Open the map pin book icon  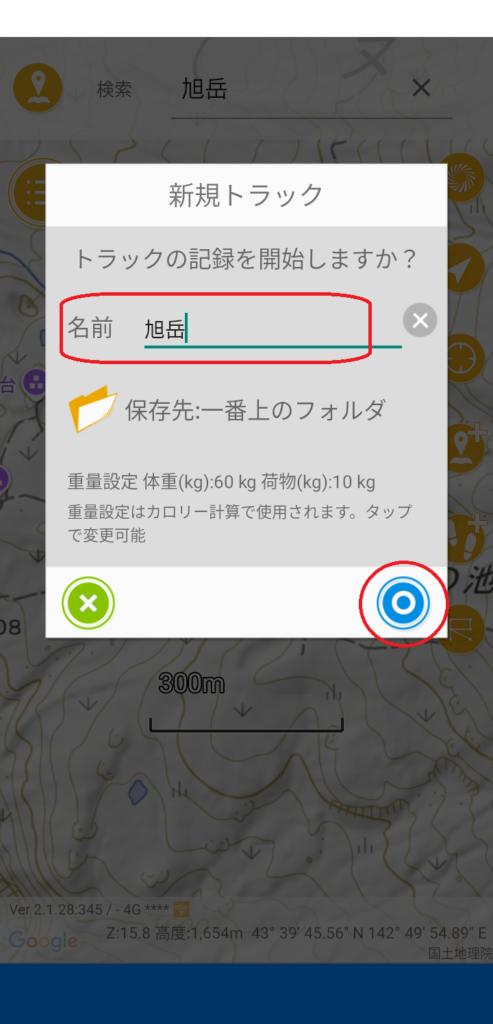[x=38, y=88]
